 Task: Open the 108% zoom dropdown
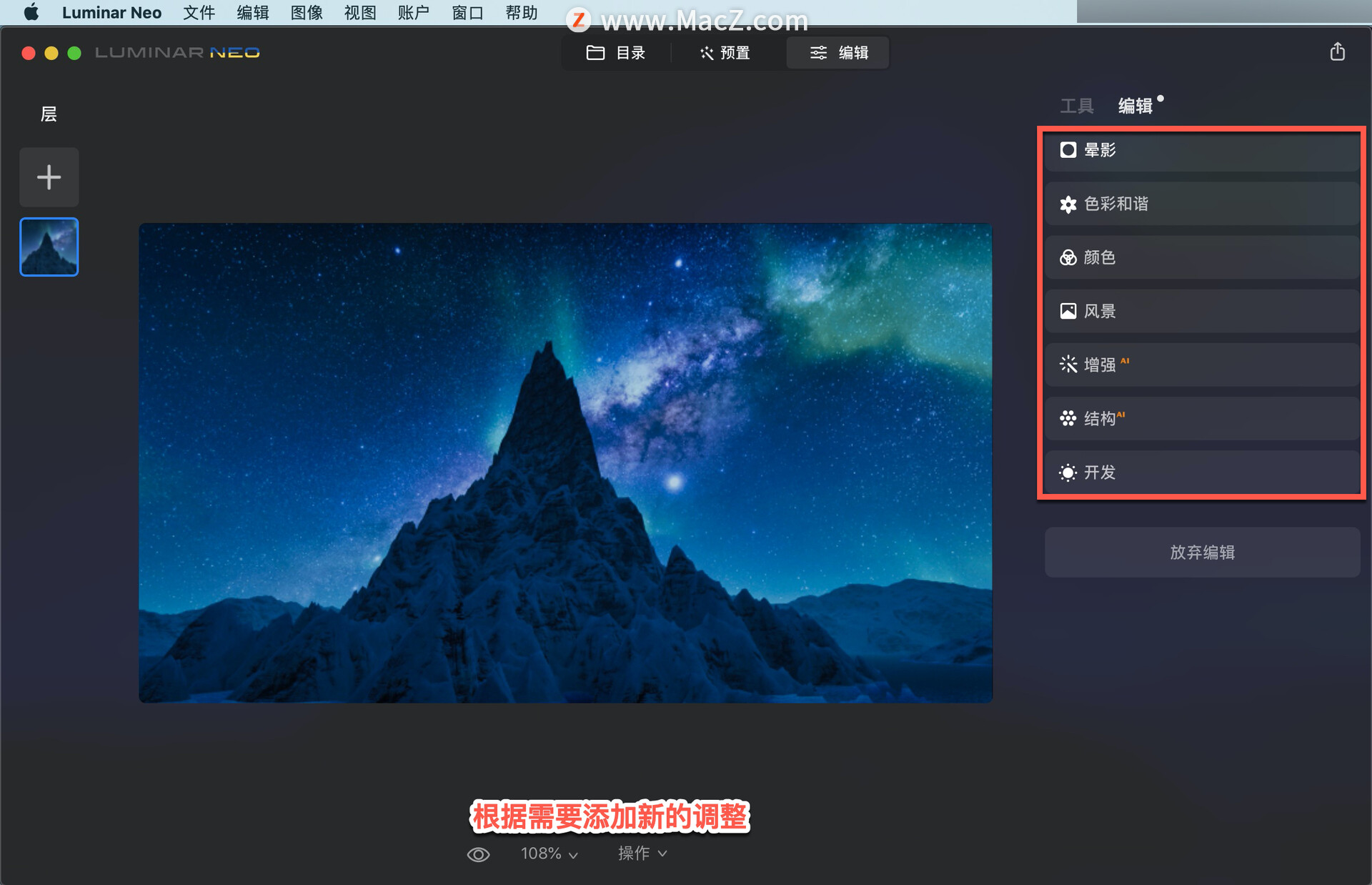[x=549, y=854]
